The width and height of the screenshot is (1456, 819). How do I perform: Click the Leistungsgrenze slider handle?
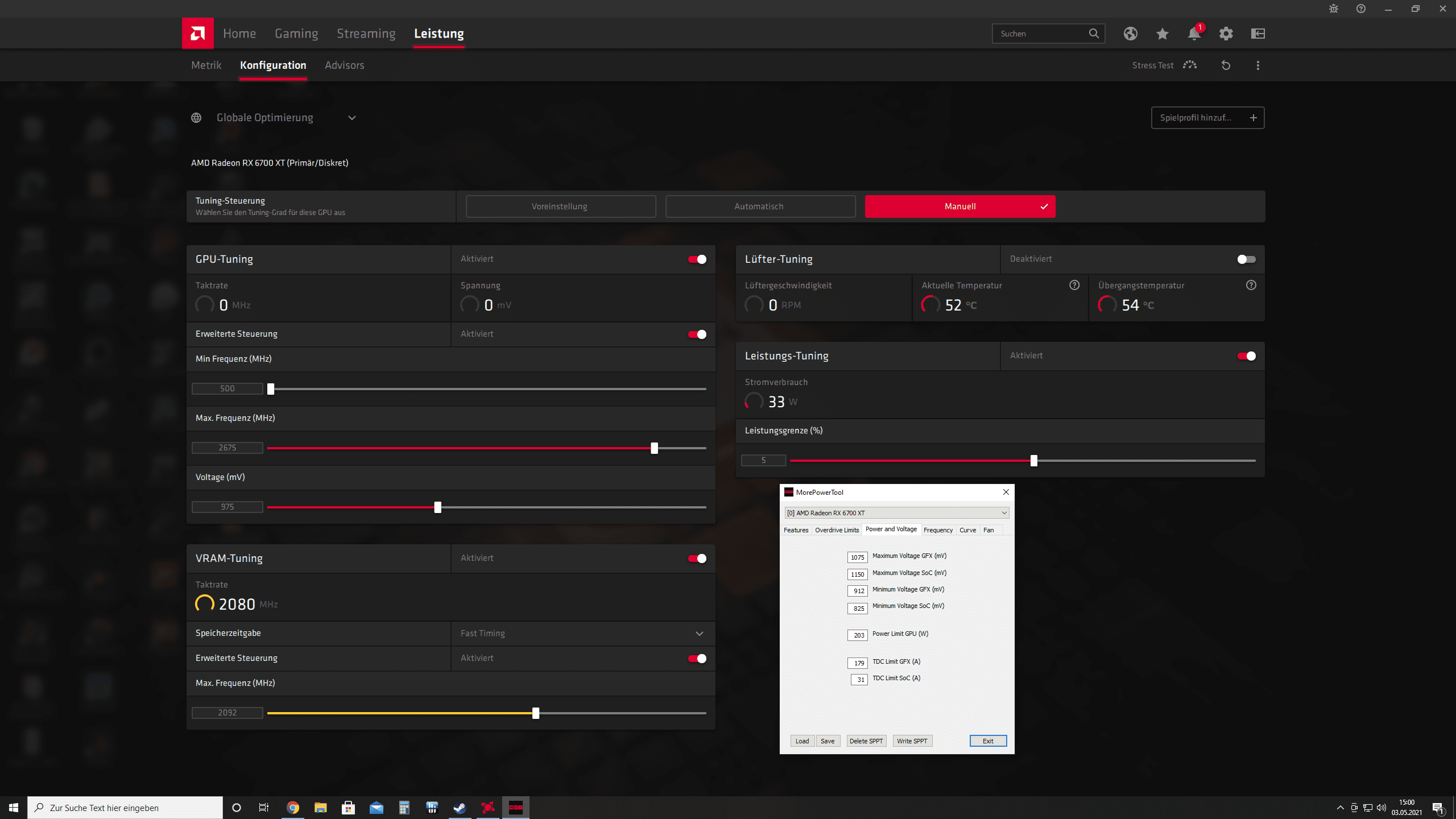point(1033,461)
